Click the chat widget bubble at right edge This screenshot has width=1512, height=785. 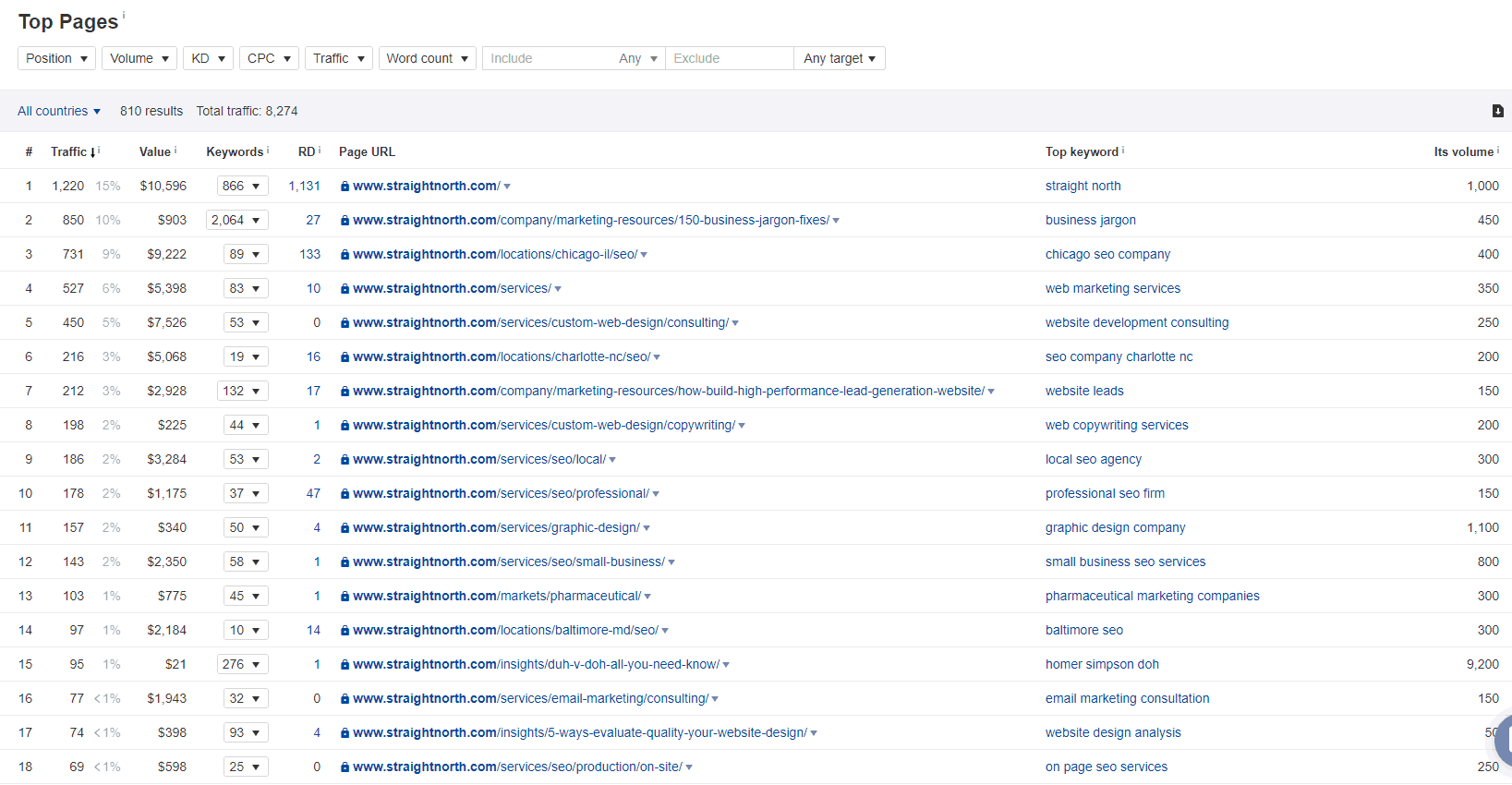tap(1503, 739)
